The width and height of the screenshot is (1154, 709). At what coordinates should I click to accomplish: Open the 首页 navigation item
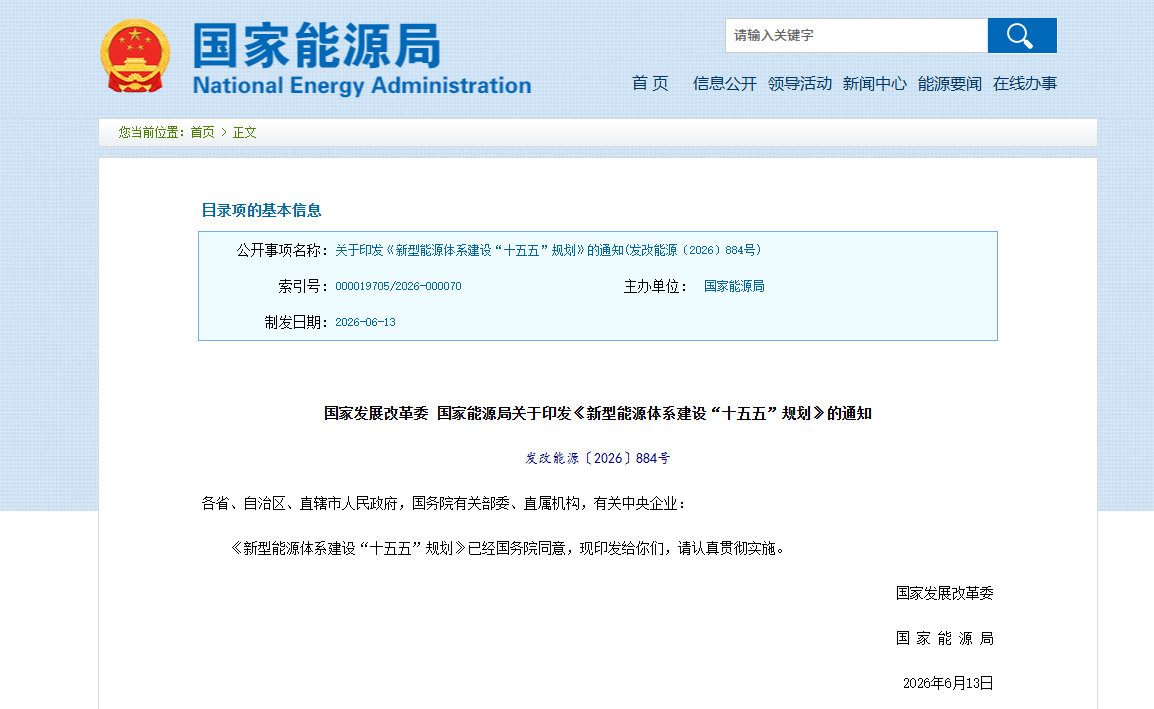650,83
